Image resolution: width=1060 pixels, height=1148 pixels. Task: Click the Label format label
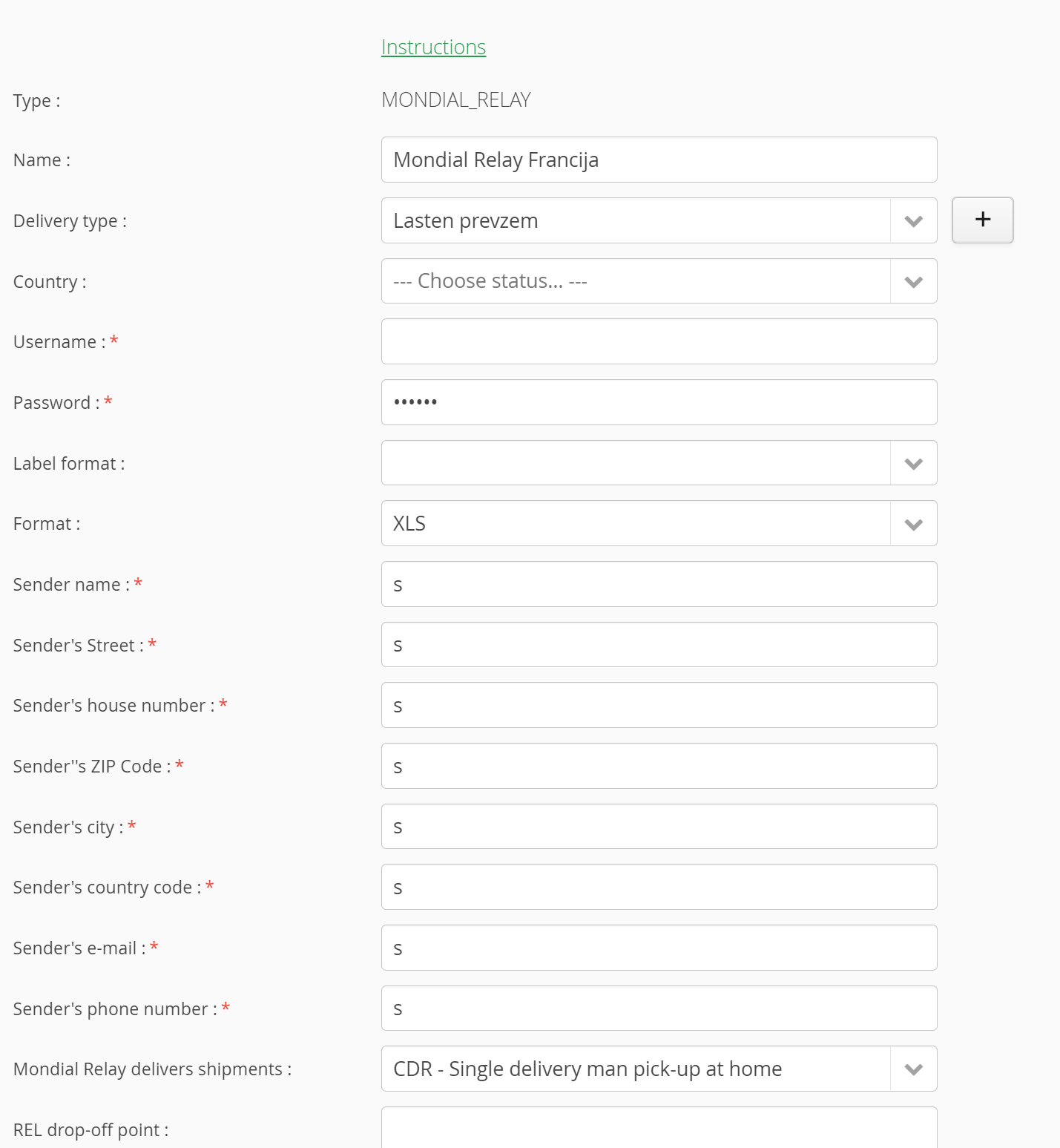point(69,464)
